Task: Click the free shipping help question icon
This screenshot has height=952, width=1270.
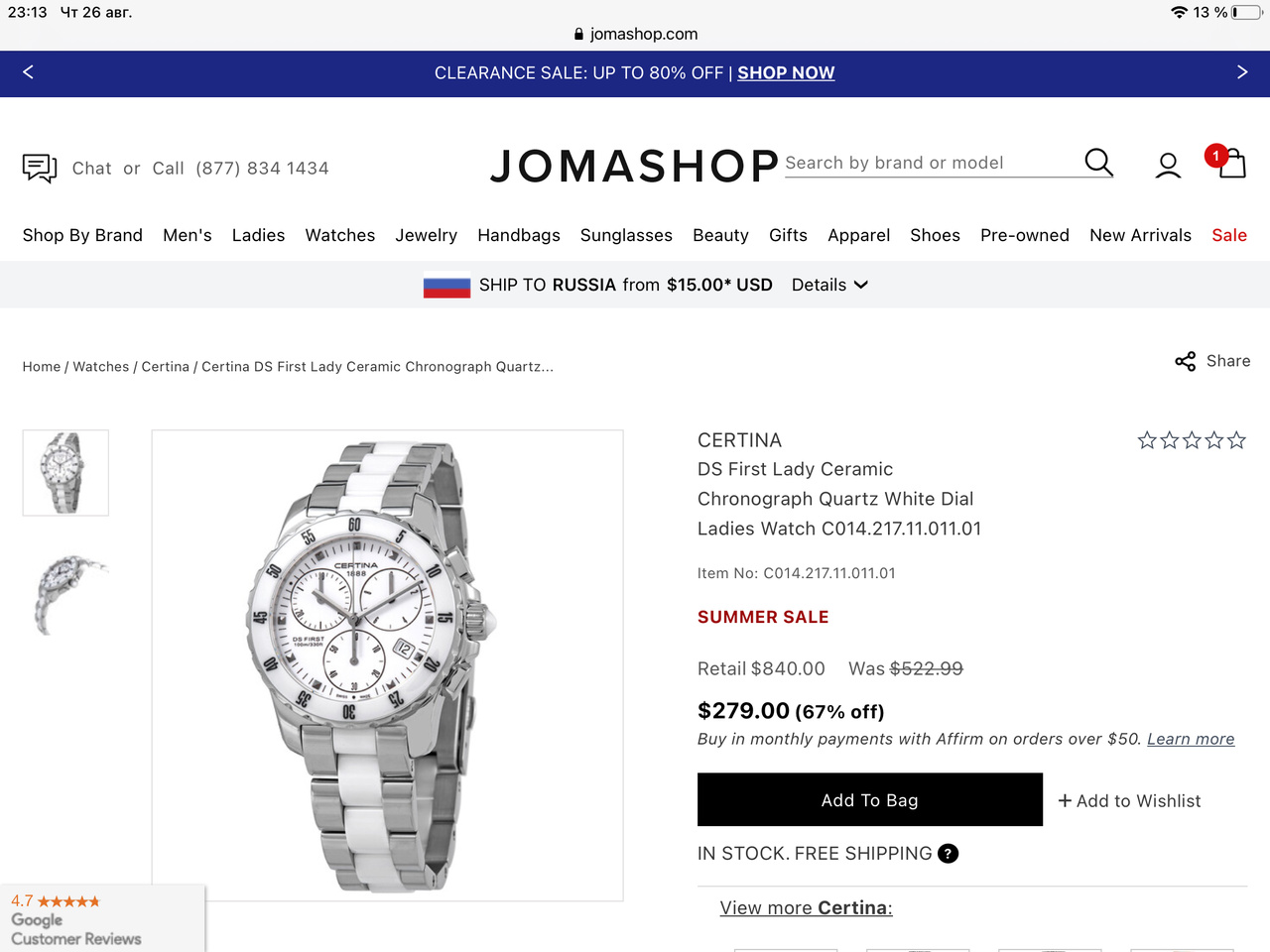Action: 948,854
